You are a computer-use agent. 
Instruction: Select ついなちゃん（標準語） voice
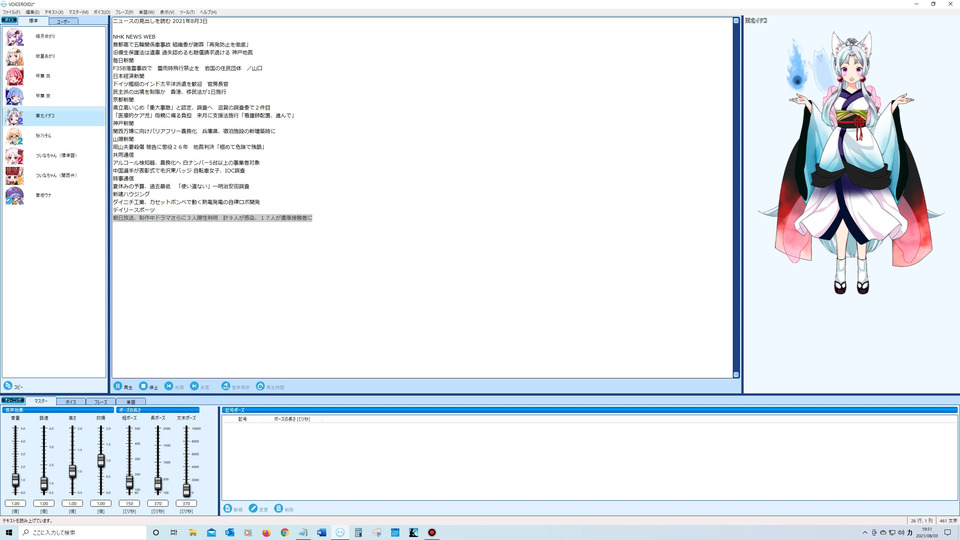coord(54,156)
